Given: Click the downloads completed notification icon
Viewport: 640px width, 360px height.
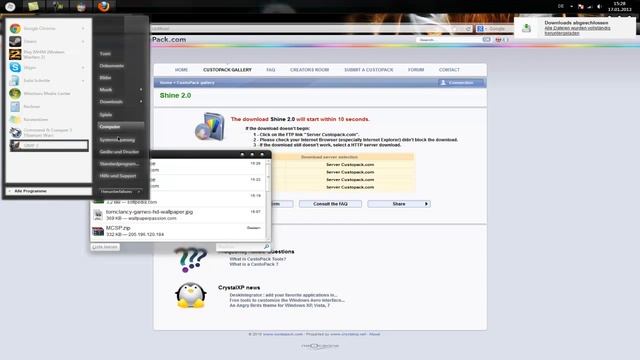Looking at the screenshot, I should pyautogui.click(x=527, y=28).
